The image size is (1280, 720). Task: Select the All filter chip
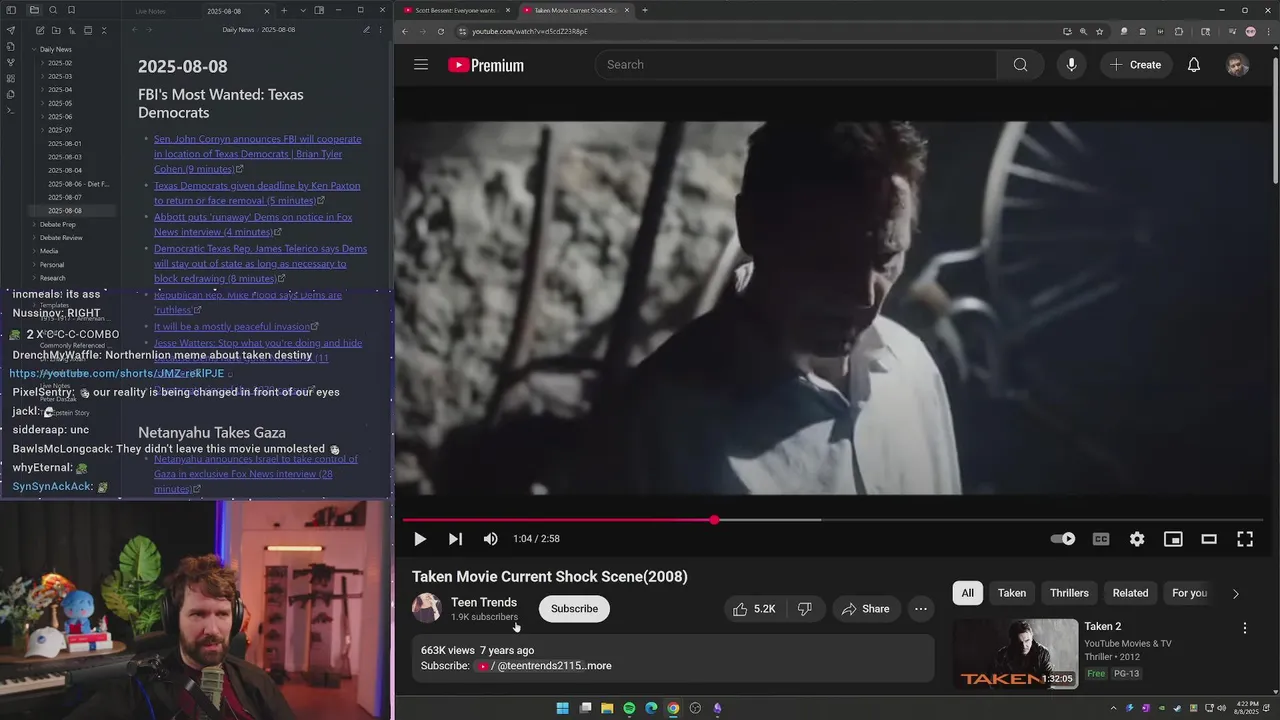point(967,593)
